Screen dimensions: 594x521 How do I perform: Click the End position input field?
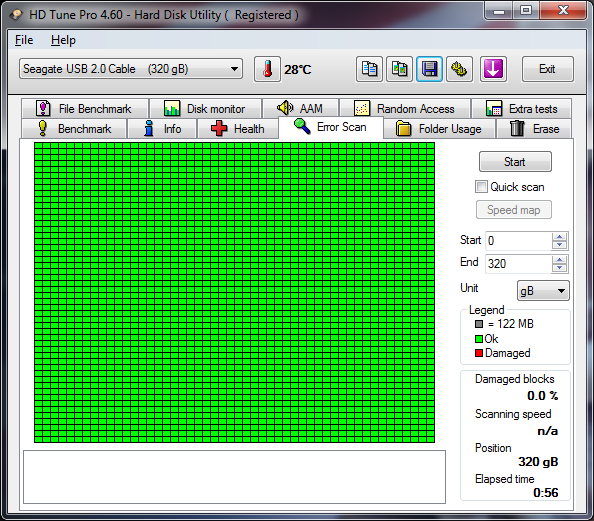pos(518,263)
